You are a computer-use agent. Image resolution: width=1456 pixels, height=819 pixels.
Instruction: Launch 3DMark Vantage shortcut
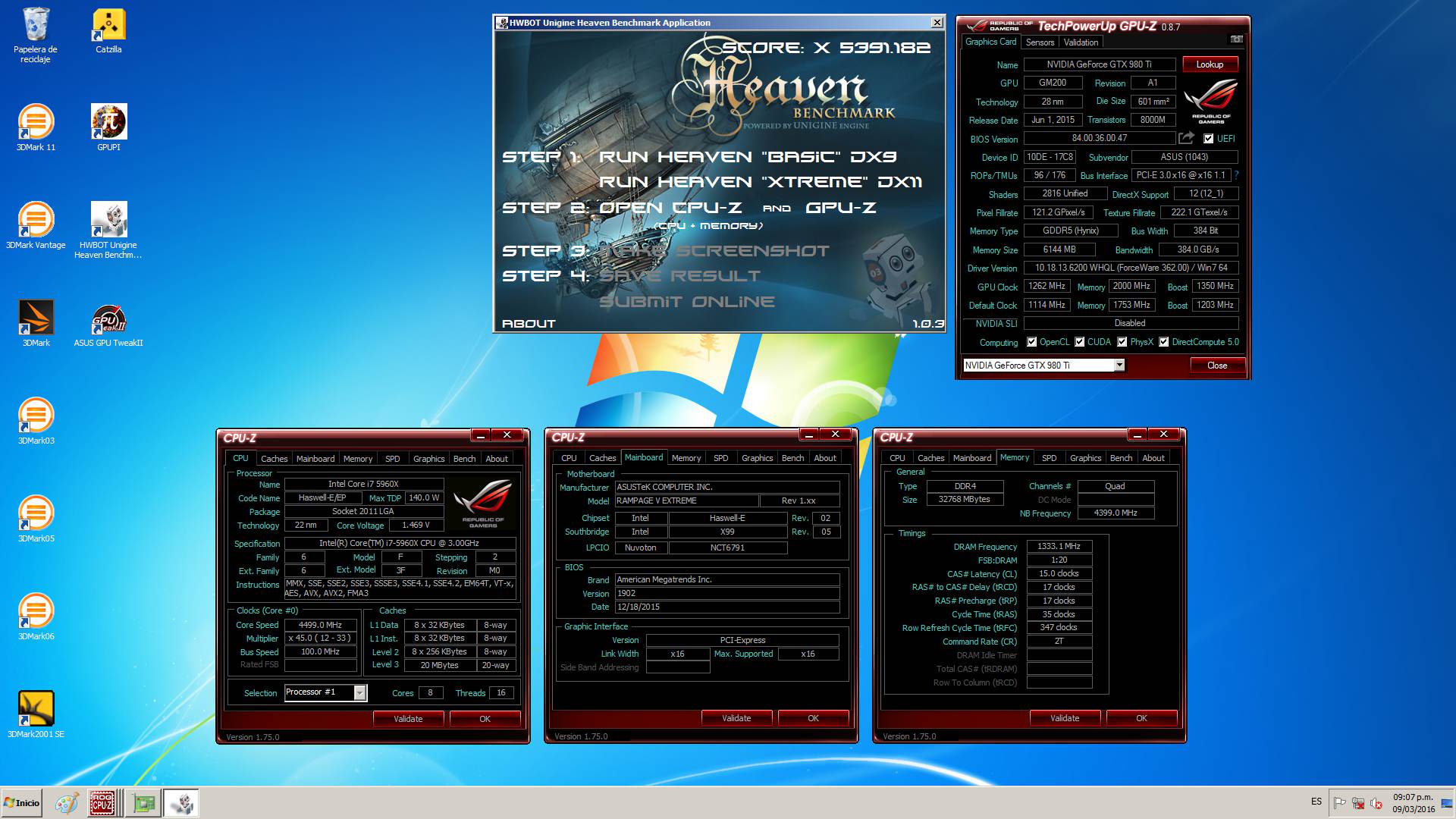[x=36, y=225]
